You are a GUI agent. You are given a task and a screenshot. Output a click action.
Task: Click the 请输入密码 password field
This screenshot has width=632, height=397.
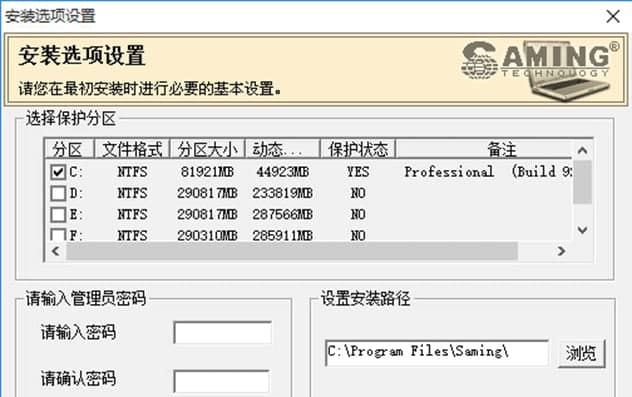(x=222, y=333)
